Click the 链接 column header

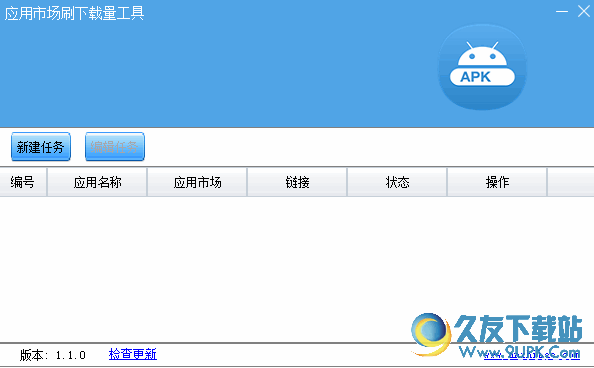click(297, 182)
